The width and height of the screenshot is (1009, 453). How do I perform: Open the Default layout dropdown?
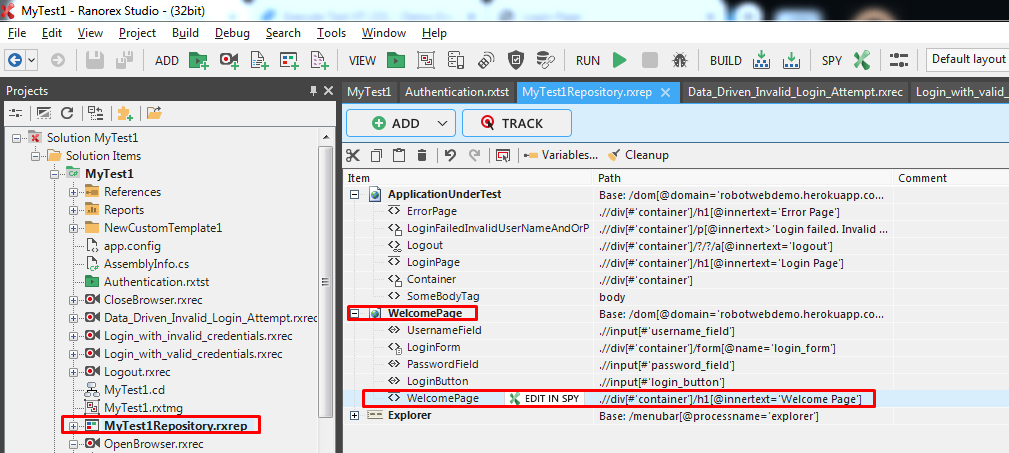tap(967, 59)
